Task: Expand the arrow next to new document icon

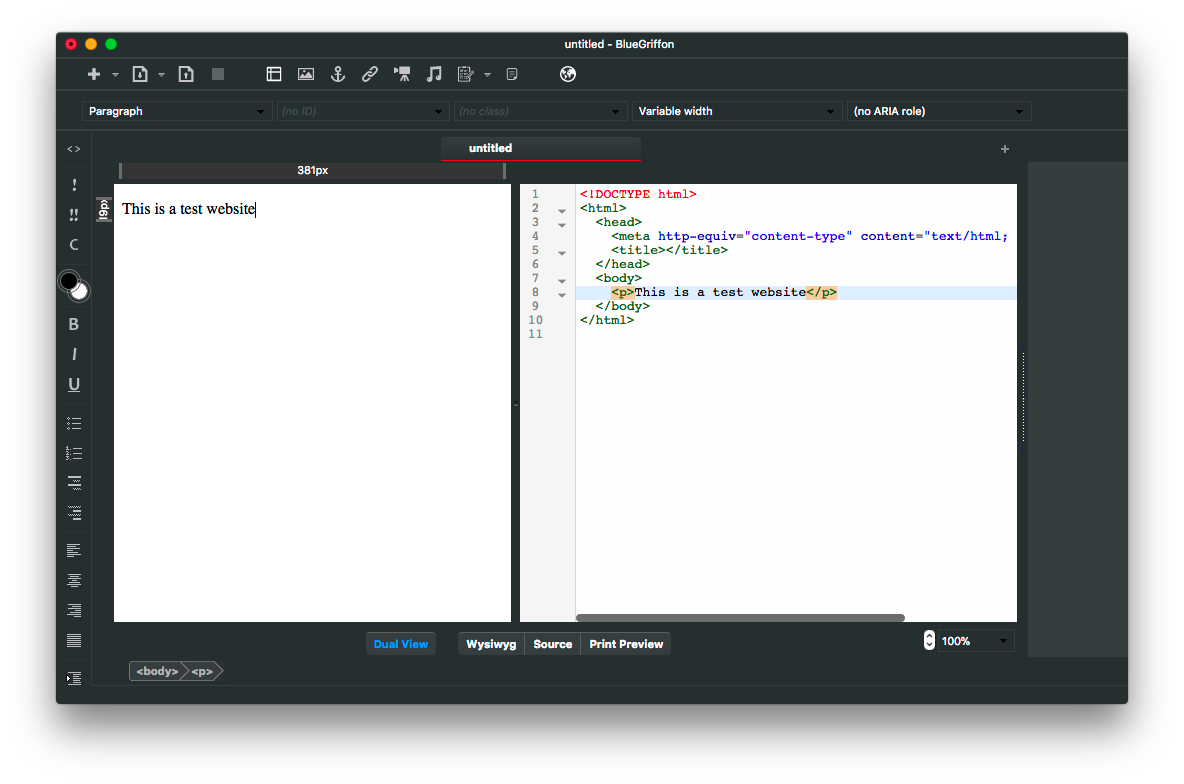Action: 116,75
